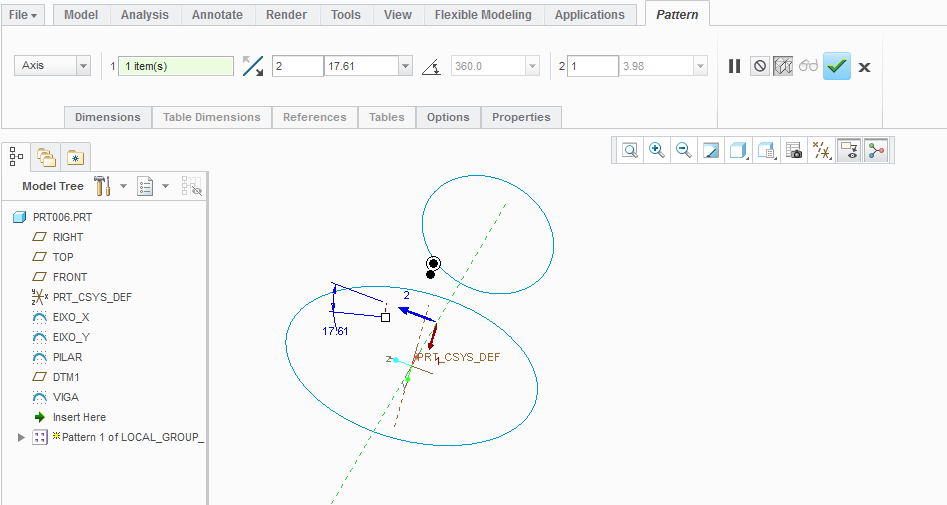
Task: Open the Options slide-down panel
Action: 448,117
